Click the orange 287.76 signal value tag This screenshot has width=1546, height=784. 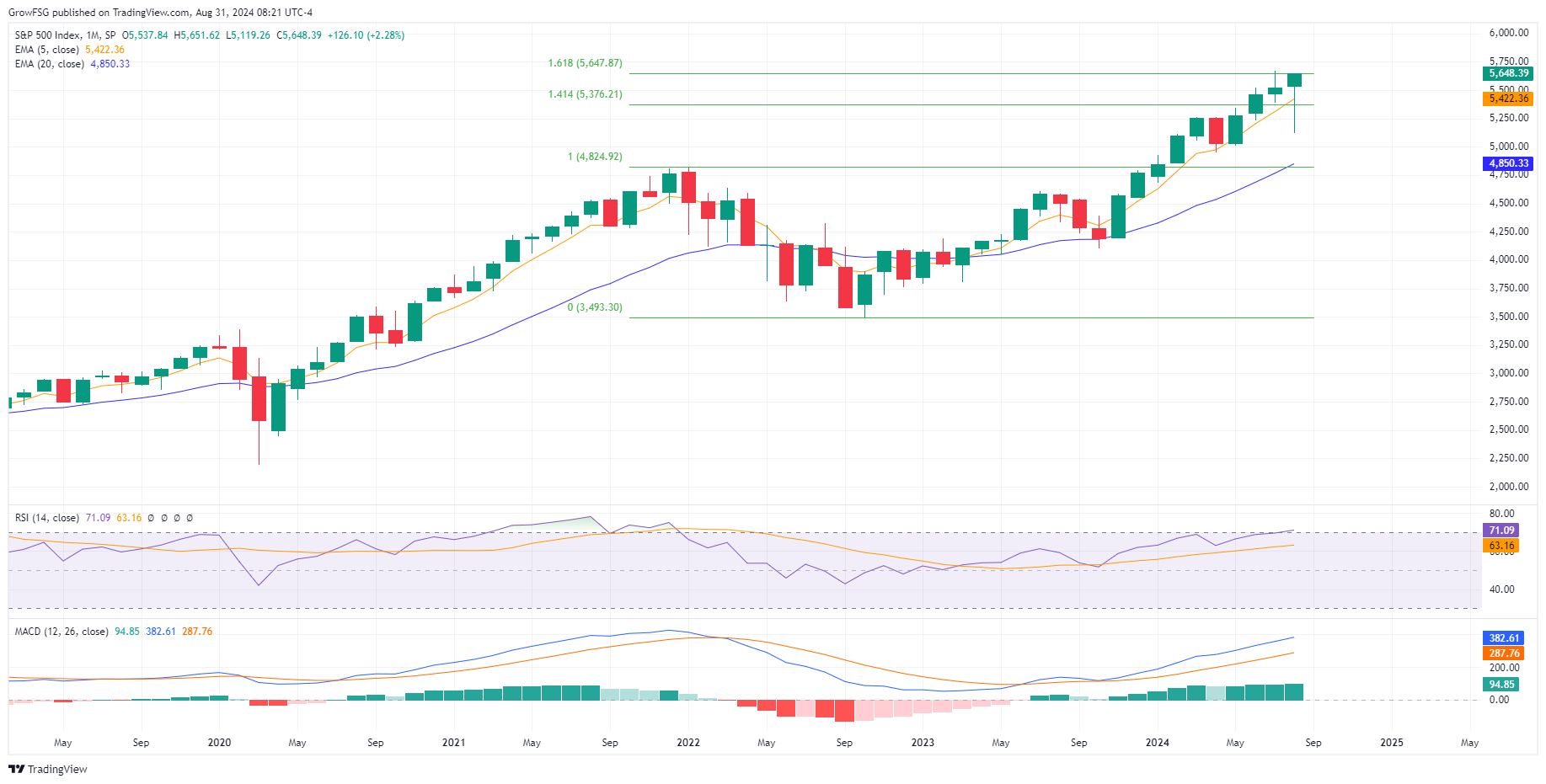pos(1503,653)
